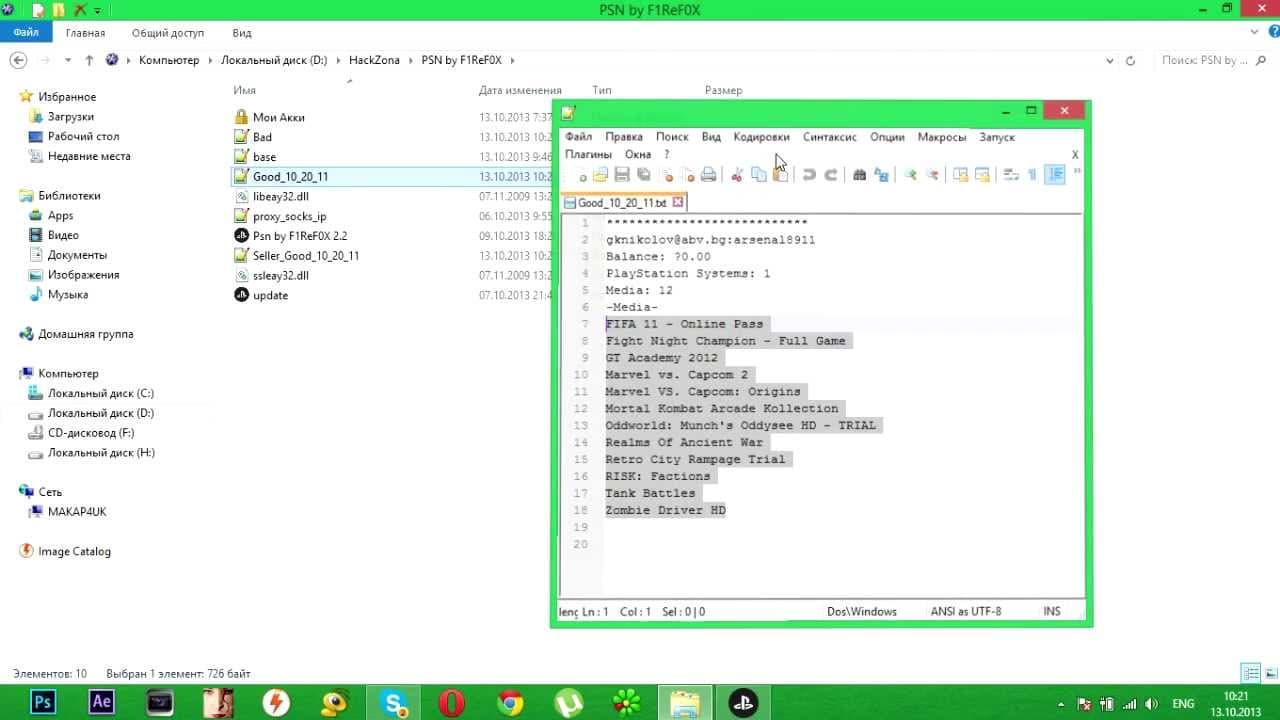Open the Правка menu in the editor
1280x720 pixels.
(x=624, y=137)
